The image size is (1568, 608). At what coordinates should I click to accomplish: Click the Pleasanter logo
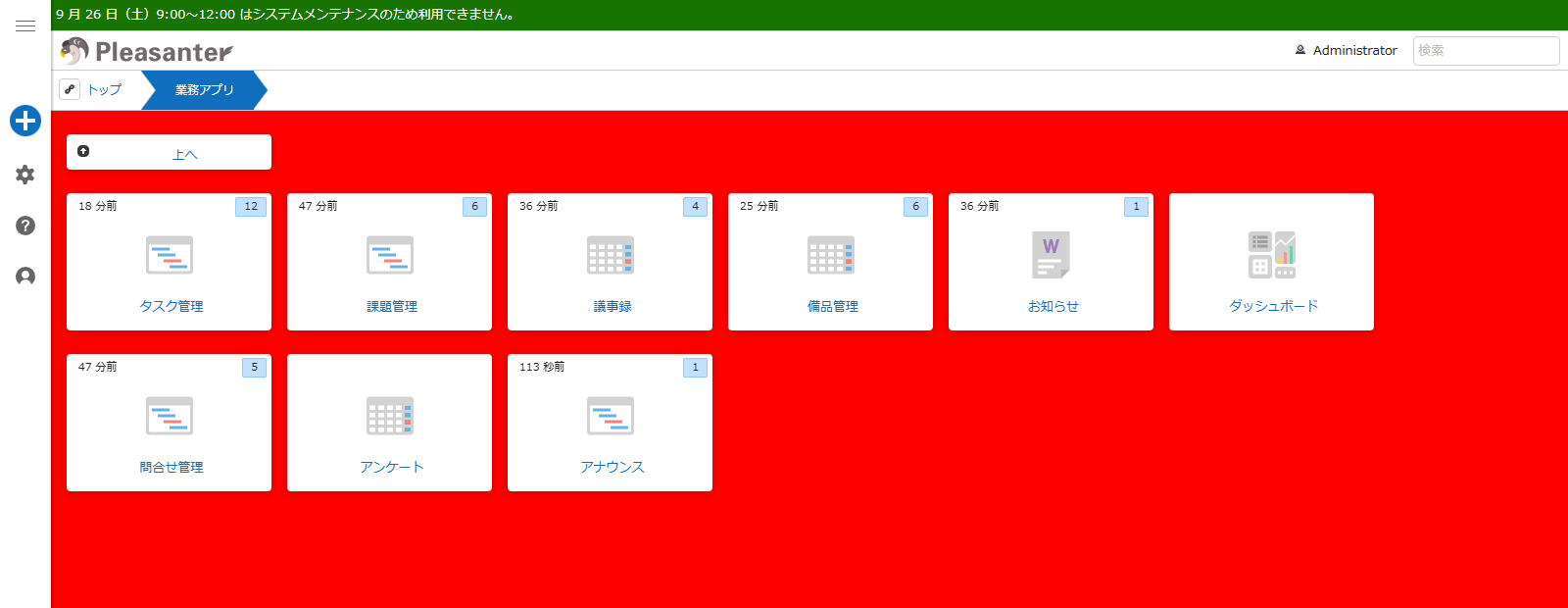coord(146,51)
